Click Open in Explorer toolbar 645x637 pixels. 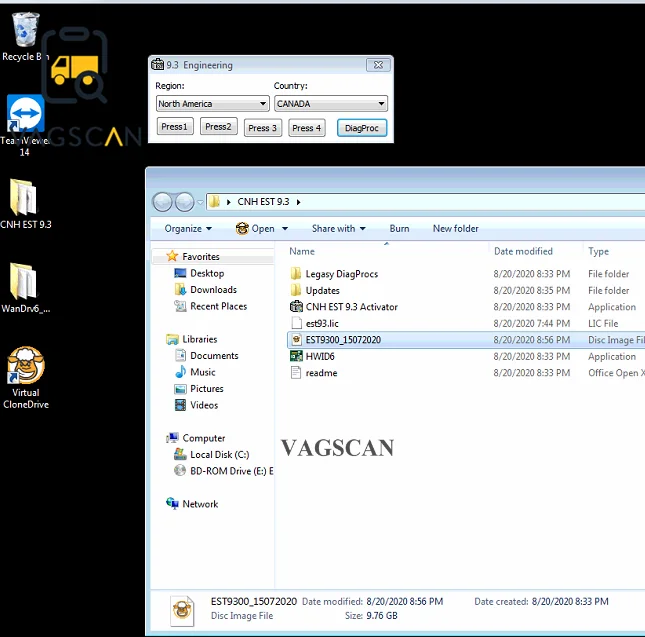click(255, 229)
